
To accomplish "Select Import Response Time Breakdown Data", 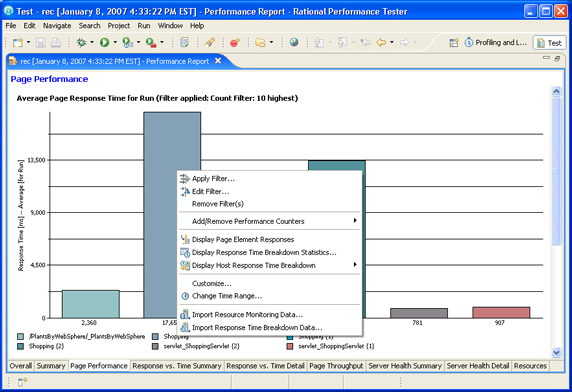I will point(270,327).
